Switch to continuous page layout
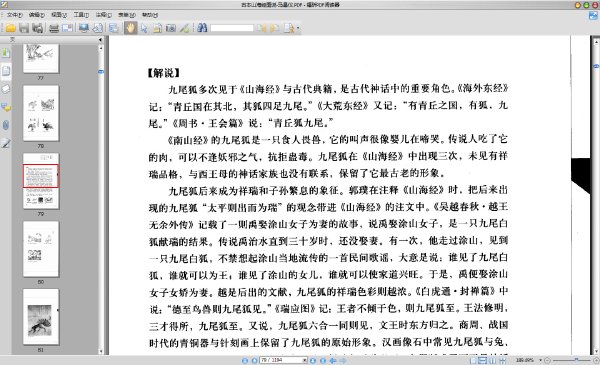Screen dimensions: 600x365 click(x=483, y=360)
